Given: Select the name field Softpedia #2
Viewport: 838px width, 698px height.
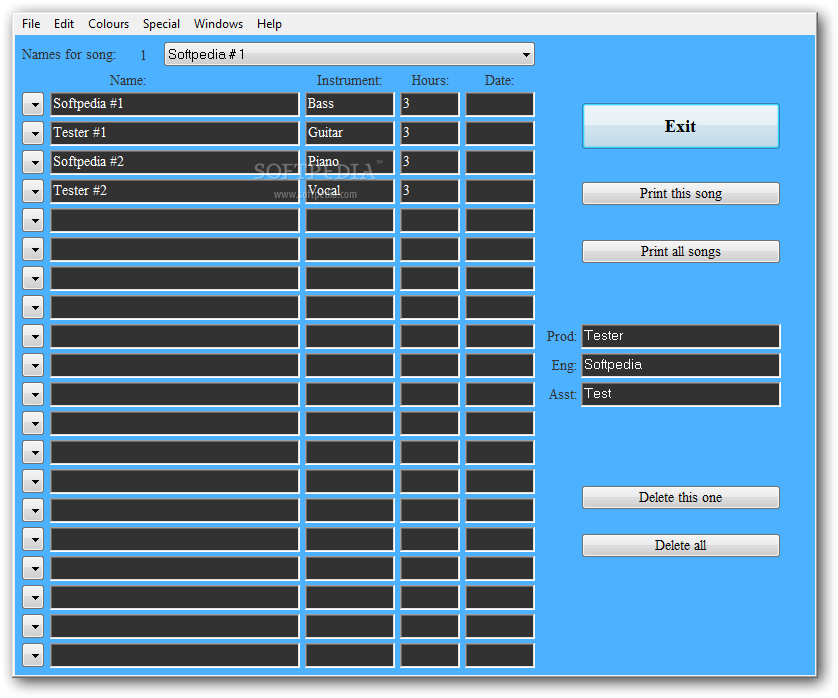Looking at the screenshot, I should [x=175, y=162].
